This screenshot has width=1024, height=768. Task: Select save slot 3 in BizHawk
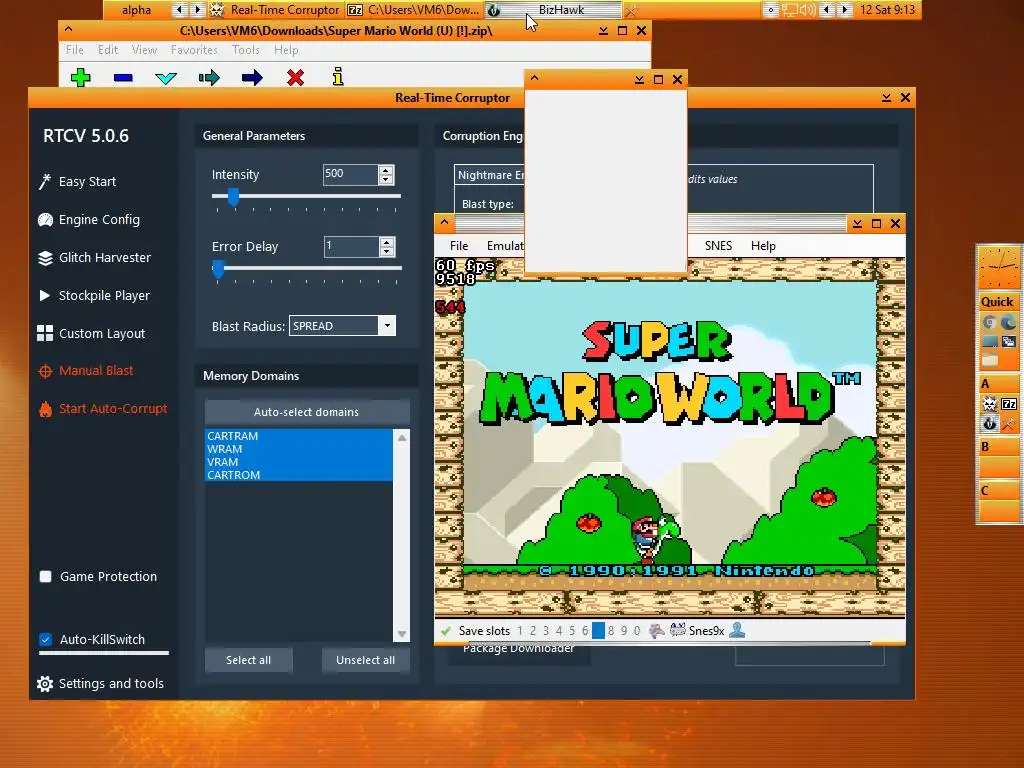[546, 631]
